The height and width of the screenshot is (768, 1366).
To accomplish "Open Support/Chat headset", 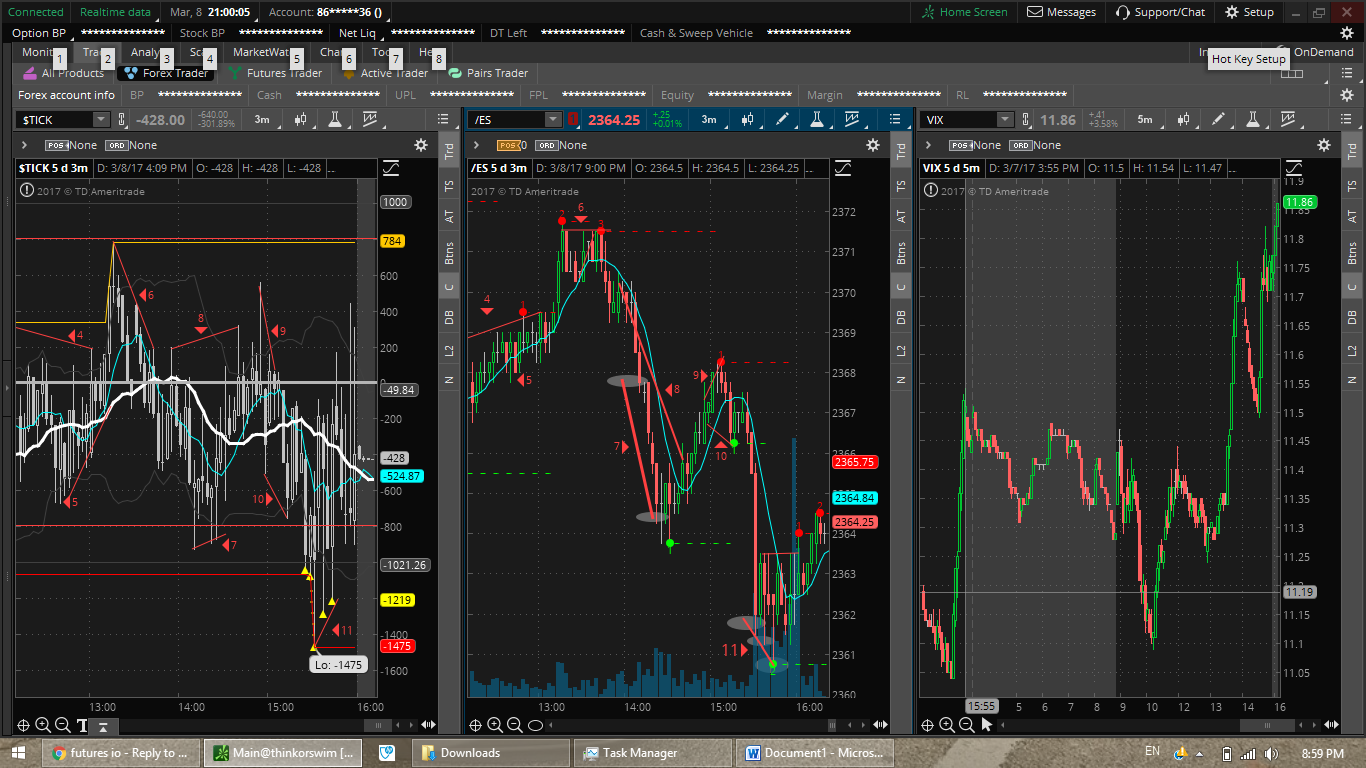I will point(1160,12).
